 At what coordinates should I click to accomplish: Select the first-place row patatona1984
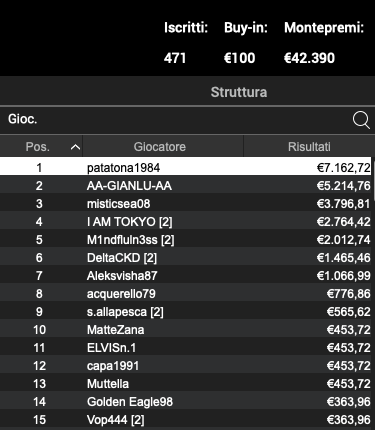pos(186,167)
